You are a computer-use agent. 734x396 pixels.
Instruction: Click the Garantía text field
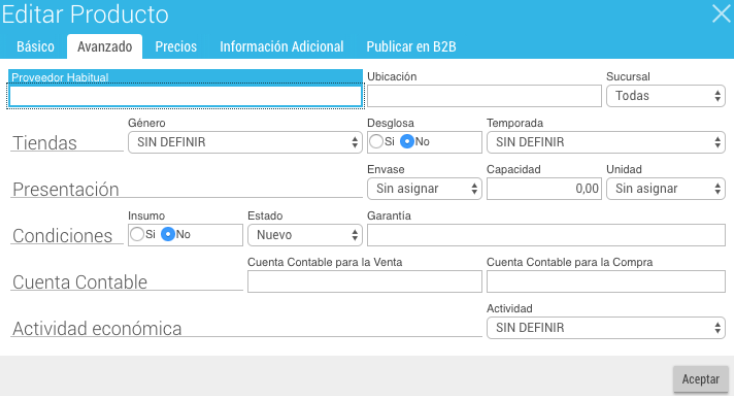coord(546,235)
